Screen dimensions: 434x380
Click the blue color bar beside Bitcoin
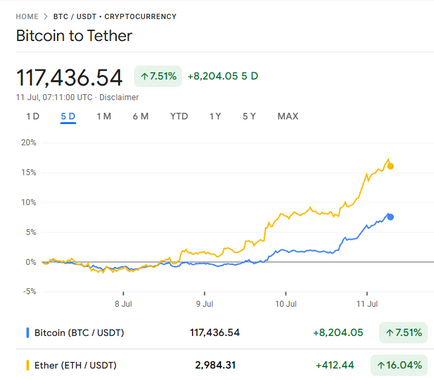27,333
